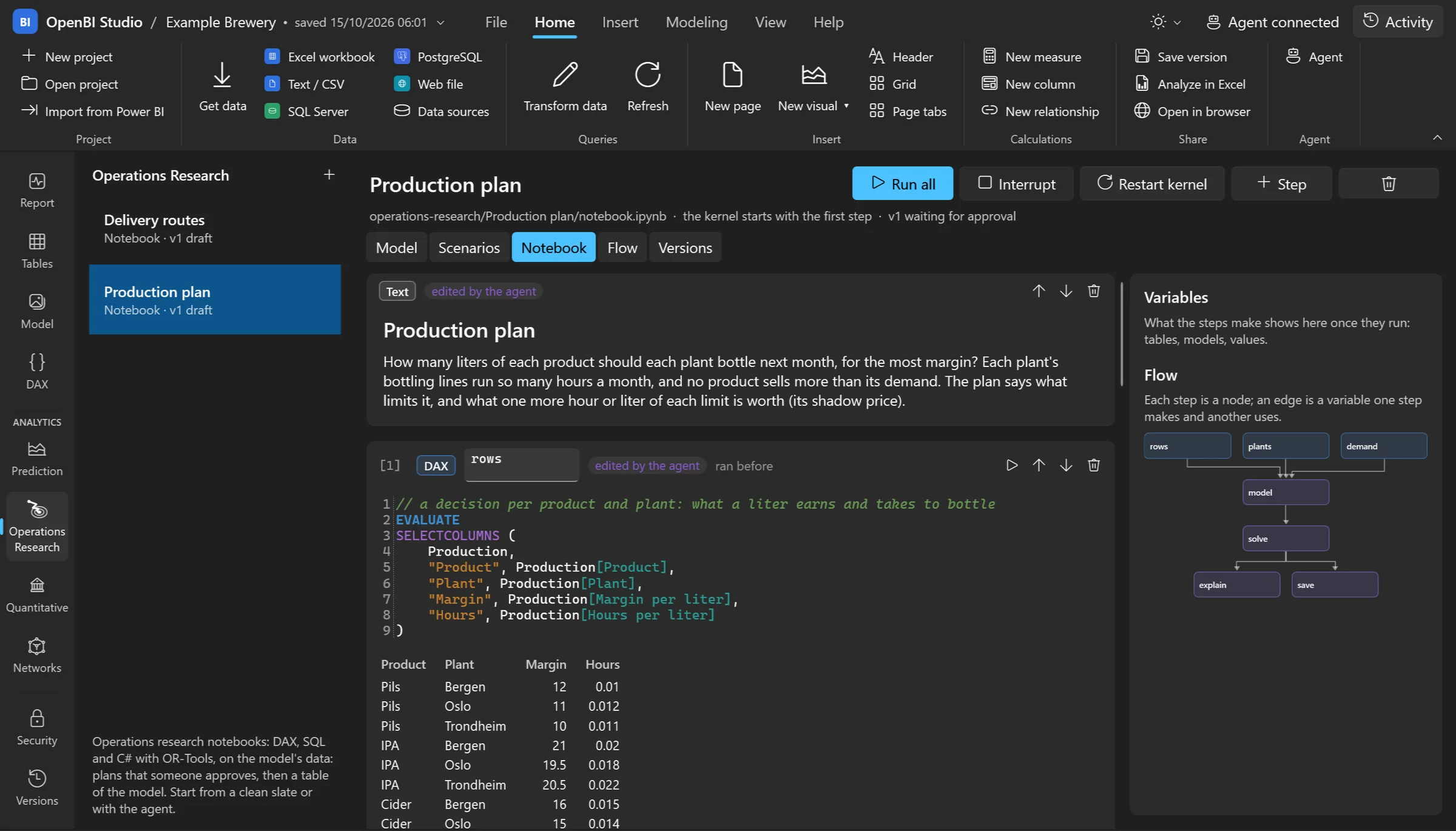
Task: Open the New visual dropdown arrow
Action: pyautogui.click(x=846, y=106)
